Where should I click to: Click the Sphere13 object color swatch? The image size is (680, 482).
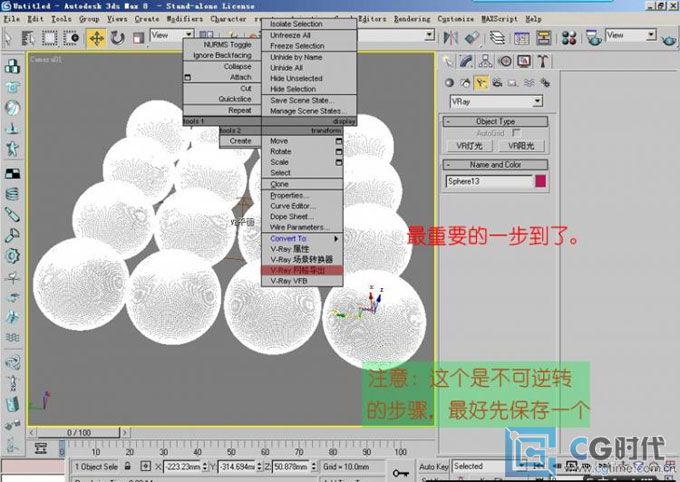click(540, 181)
